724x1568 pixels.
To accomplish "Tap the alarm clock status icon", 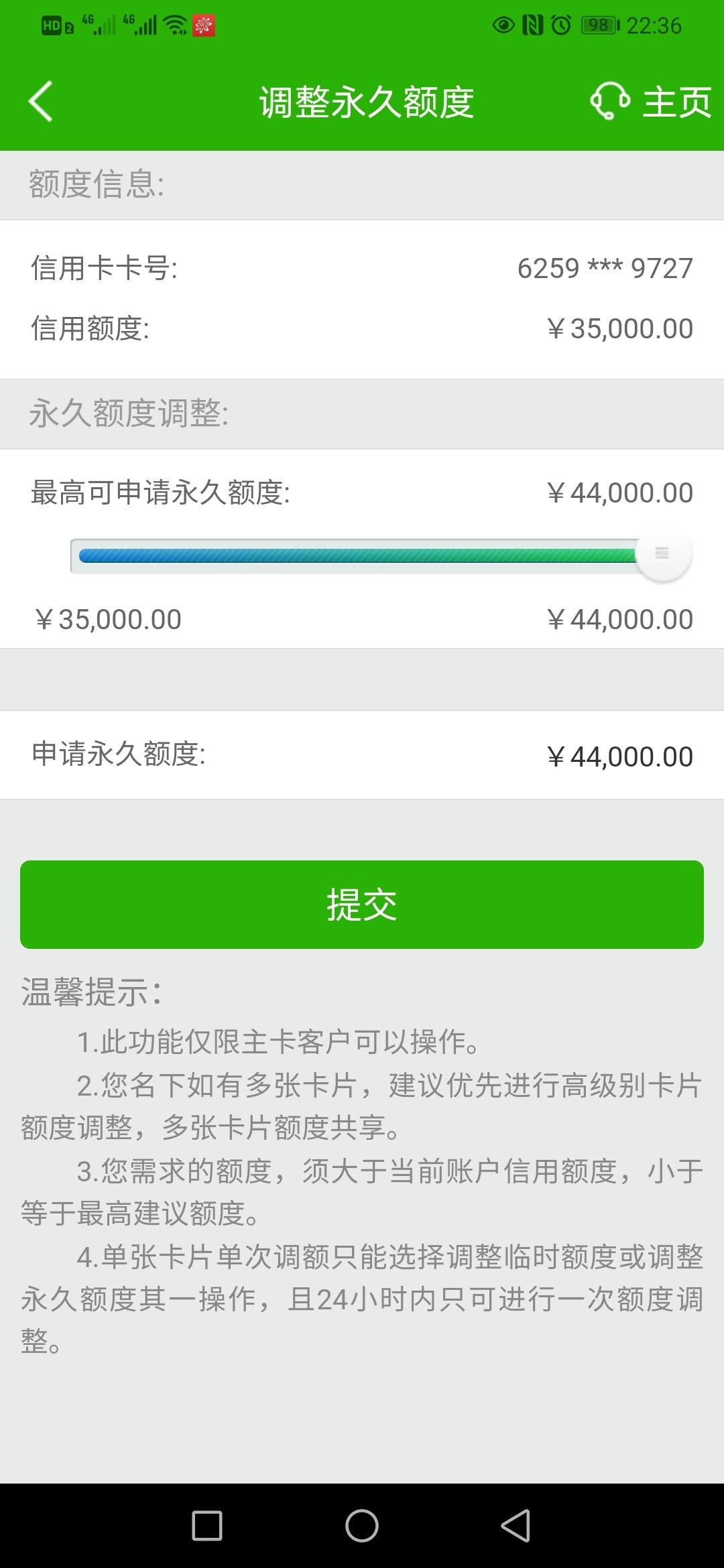I will pyautogui.click(x=561, y=25).
